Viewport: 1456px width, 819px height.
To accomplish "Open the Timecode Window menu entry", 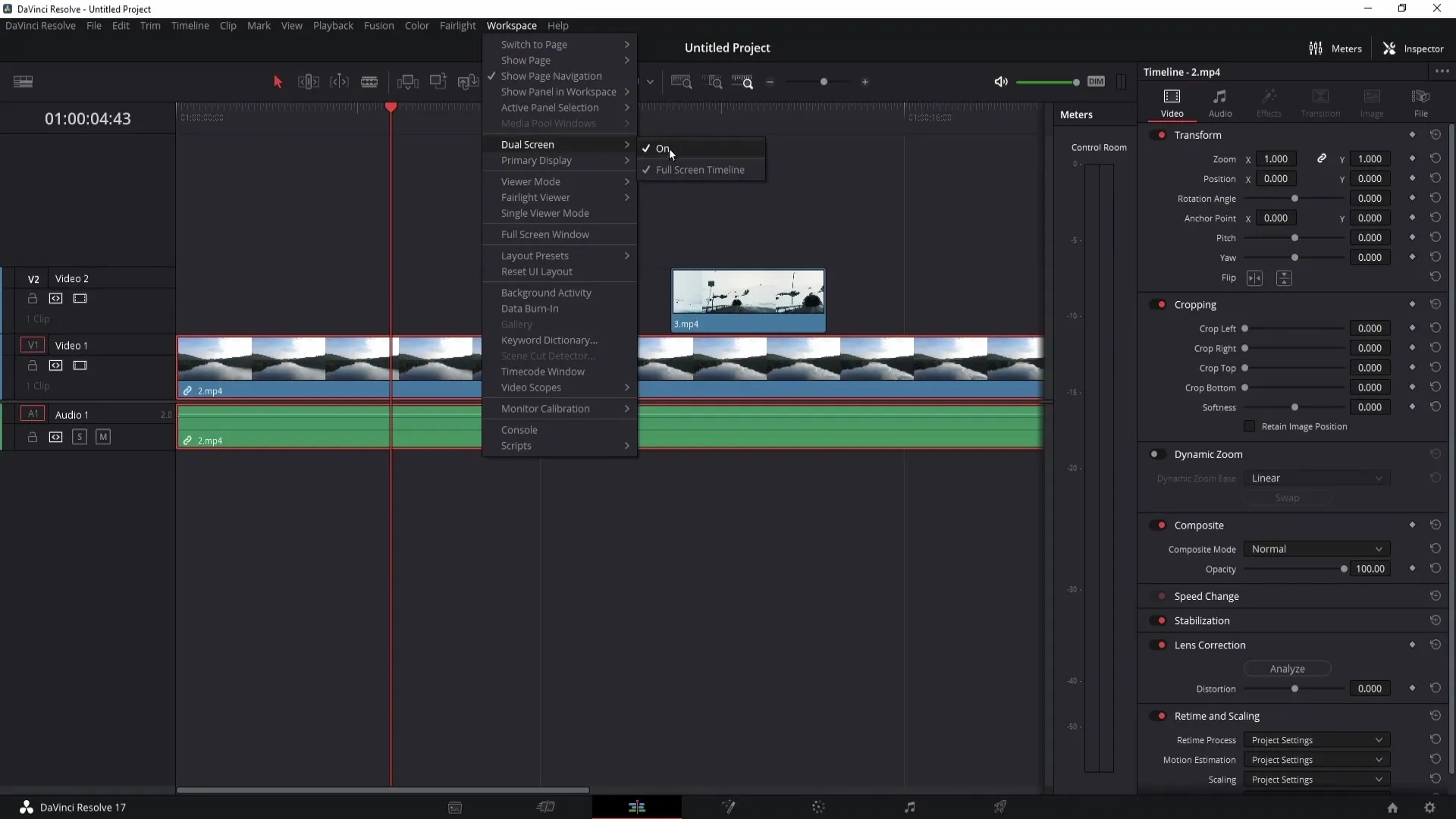I will (560, 372).
